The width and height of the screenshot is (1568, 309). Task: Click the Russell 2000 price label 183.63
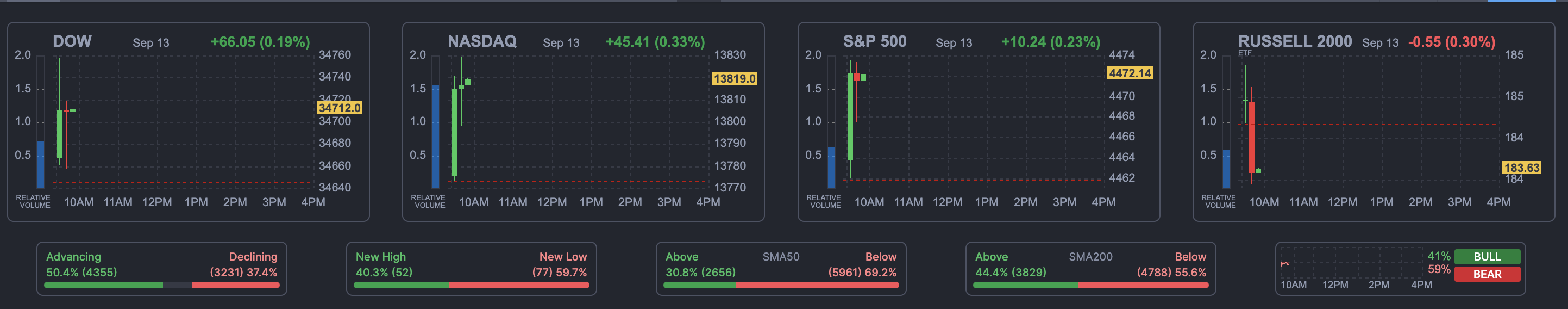click(1521, 168)
